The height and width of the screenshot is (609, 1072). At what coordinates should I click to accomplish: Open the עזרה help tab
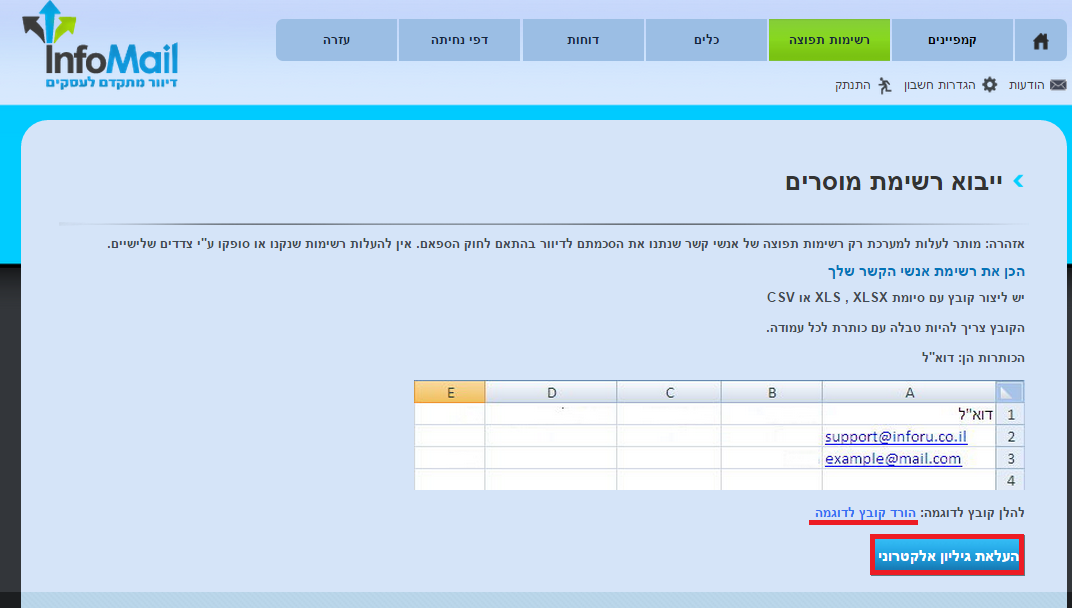336,40
